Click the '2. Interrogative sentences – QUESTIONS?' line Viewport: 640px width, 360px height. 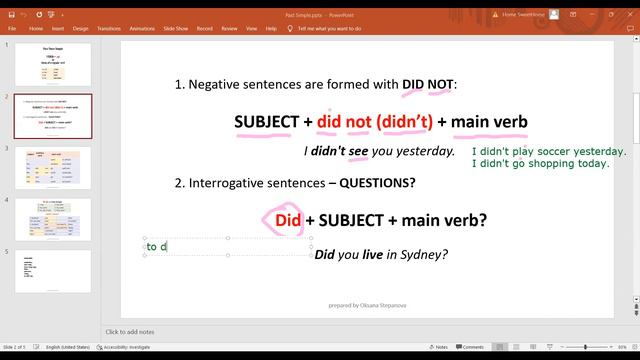(295, 183)
